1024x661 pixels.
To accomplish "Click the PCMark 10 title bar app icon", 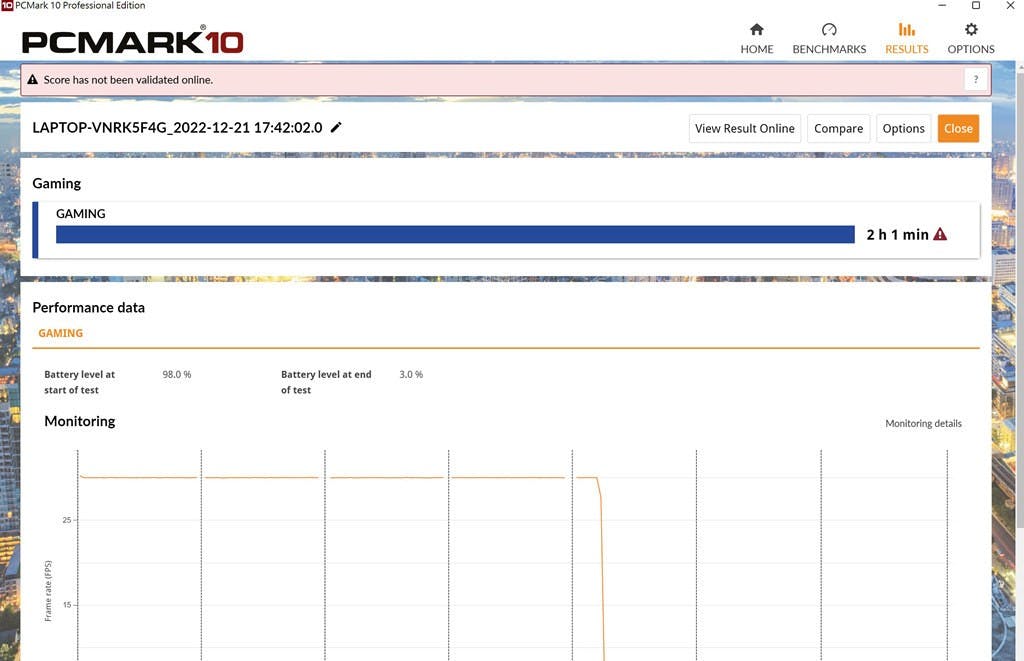I will (x=7, y=5).
